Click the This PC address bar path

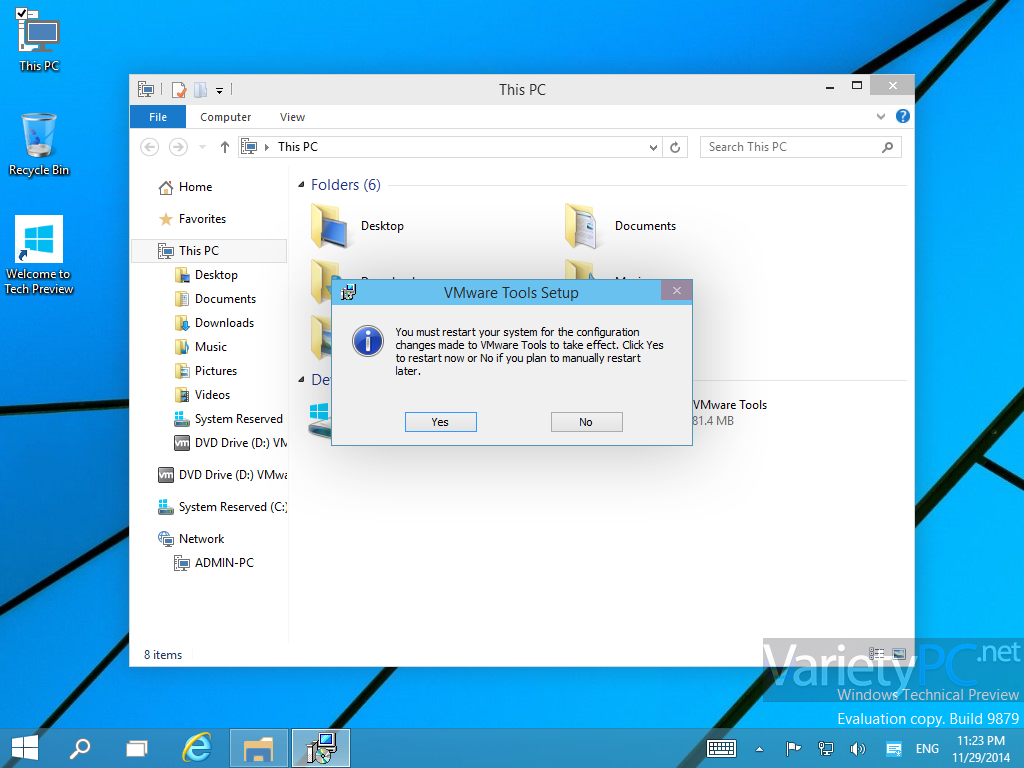[298, 147]
